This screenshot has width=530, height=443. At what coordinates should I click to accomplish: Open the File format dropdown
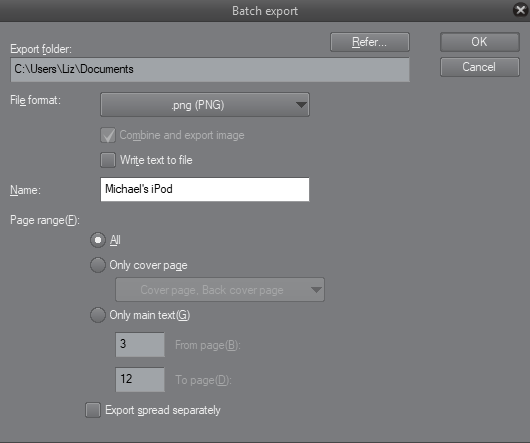(x=205, y=105)
